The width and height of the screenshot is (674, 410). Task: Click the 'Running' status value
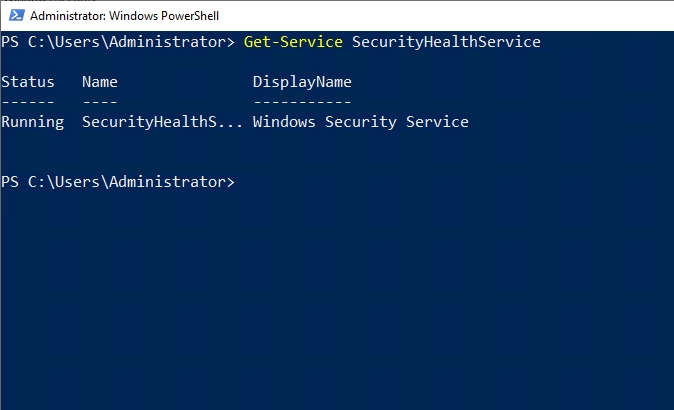tap(32, 122)
